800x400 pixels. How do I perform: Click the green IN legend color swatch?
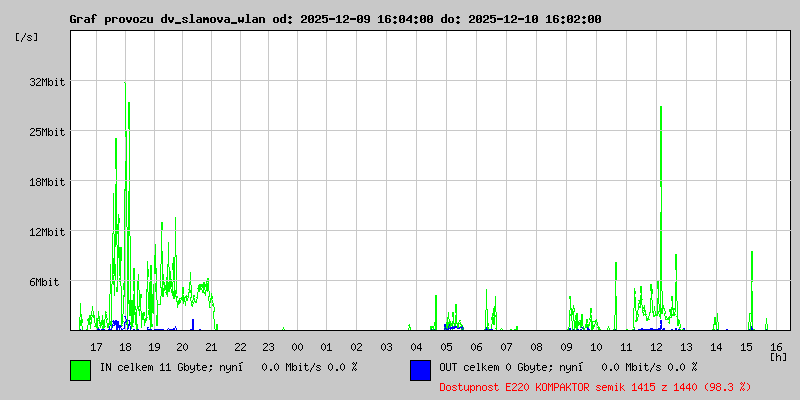click(x=81, y=370)
